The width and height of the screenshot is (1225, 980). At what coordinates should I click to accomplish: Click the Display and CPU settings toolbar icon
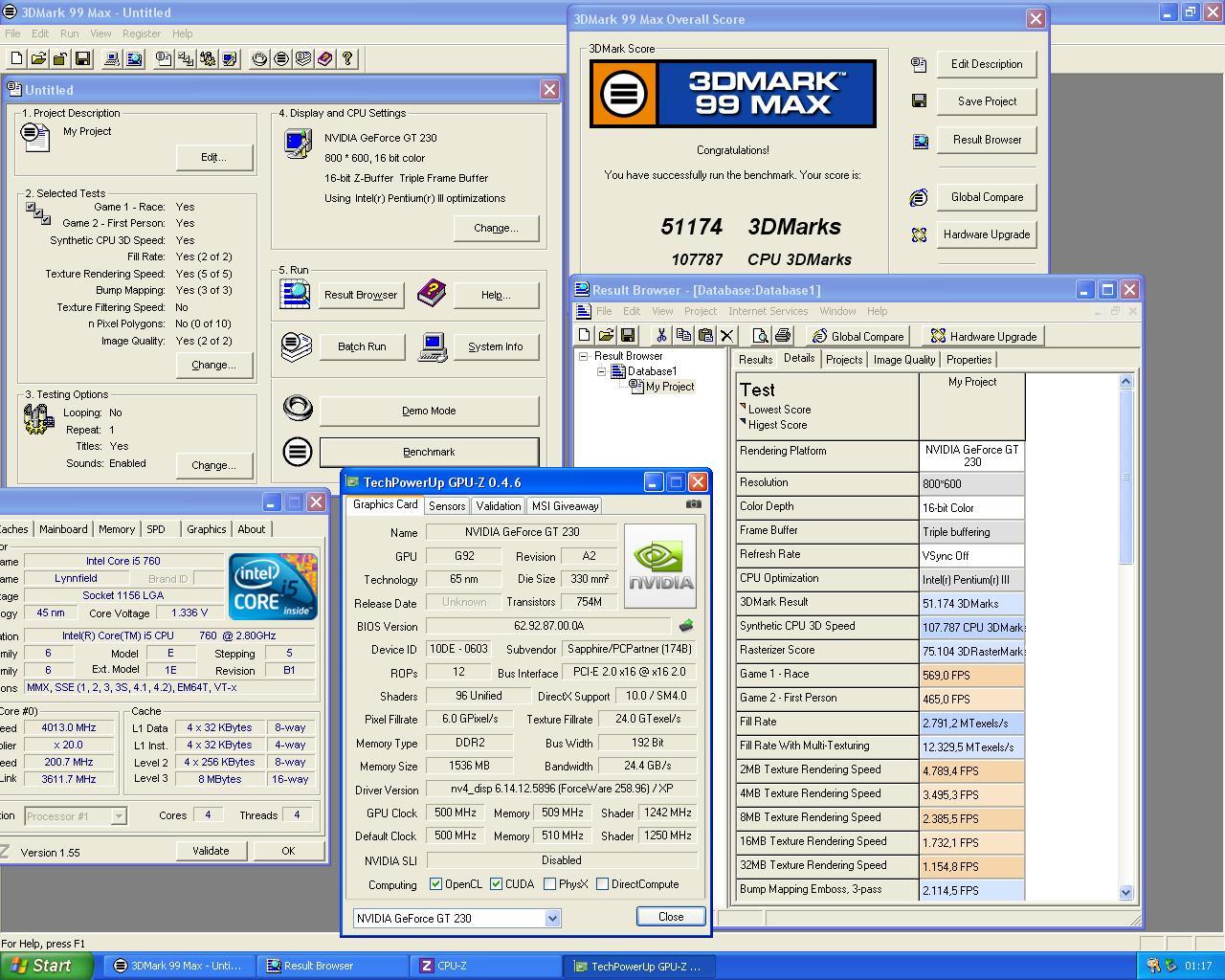pyautogui.click(x=230, y=59)
